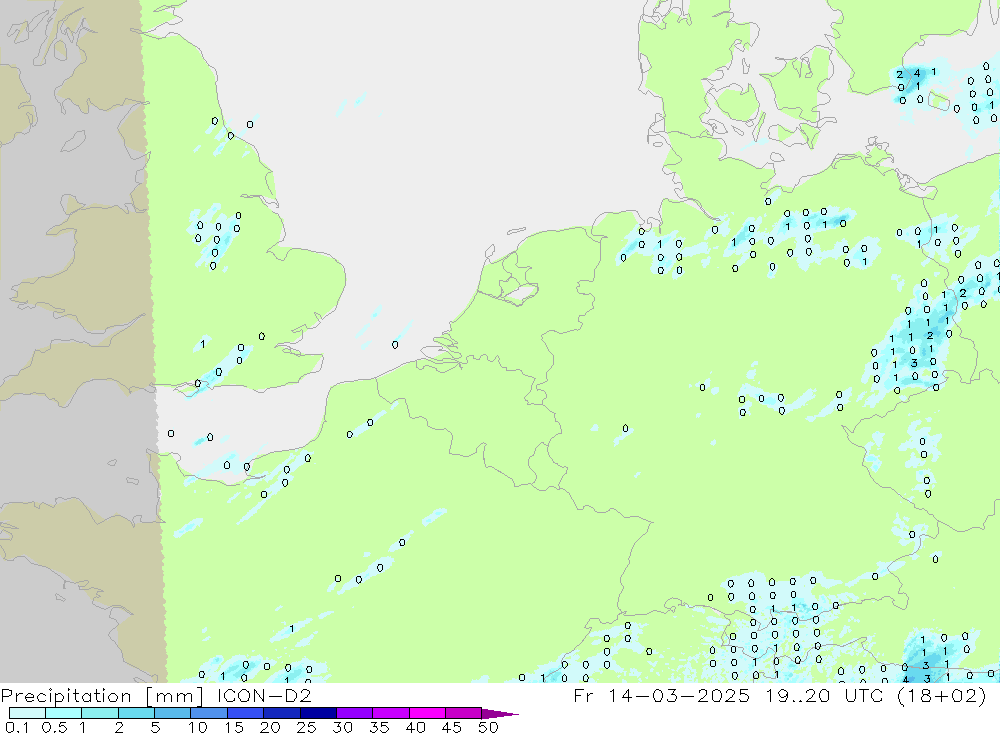This screenshot has height=733, width=1000.
Task: Select legend swatch between 20 and 25
Action: tap(281, 713)
